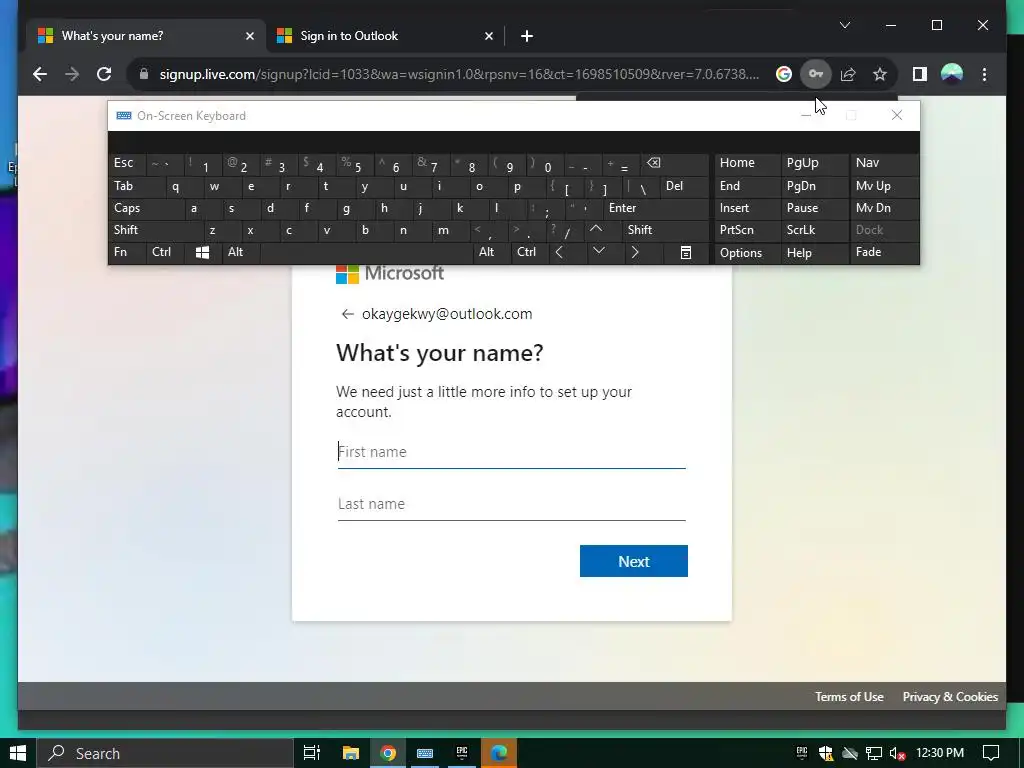Close the On-Screen Keyboard window

pos(897,116)
